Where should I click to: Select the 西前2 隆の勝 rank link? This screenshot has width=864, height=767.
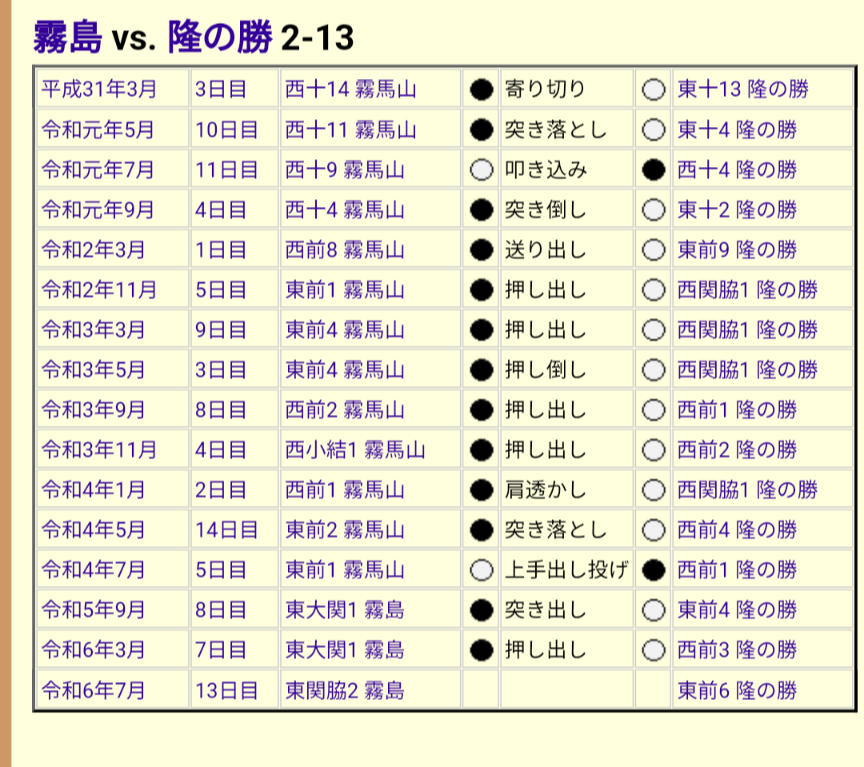(x=737, y=450)
